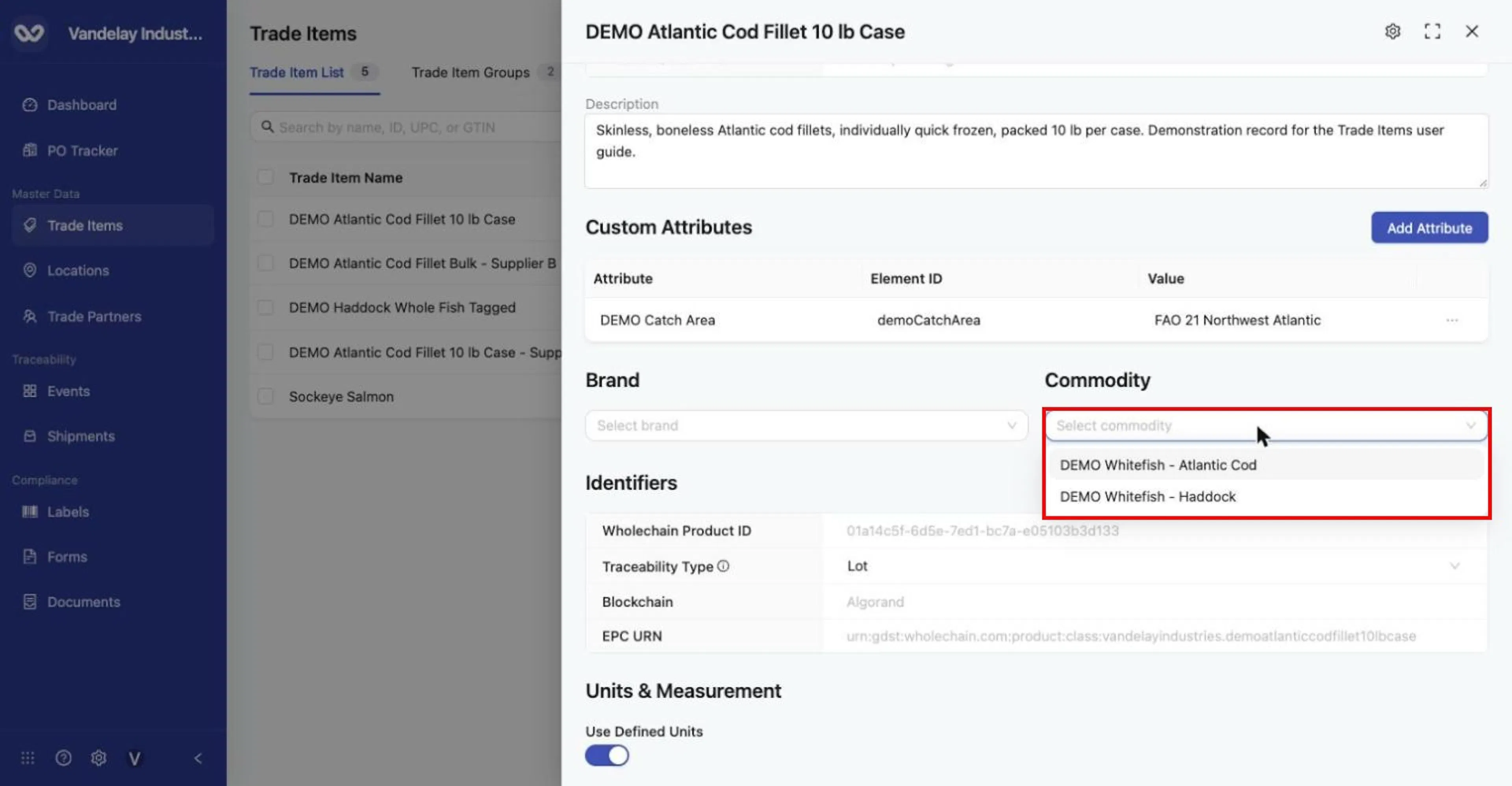Open Sockeye Salmon trade item

point(341,397)
